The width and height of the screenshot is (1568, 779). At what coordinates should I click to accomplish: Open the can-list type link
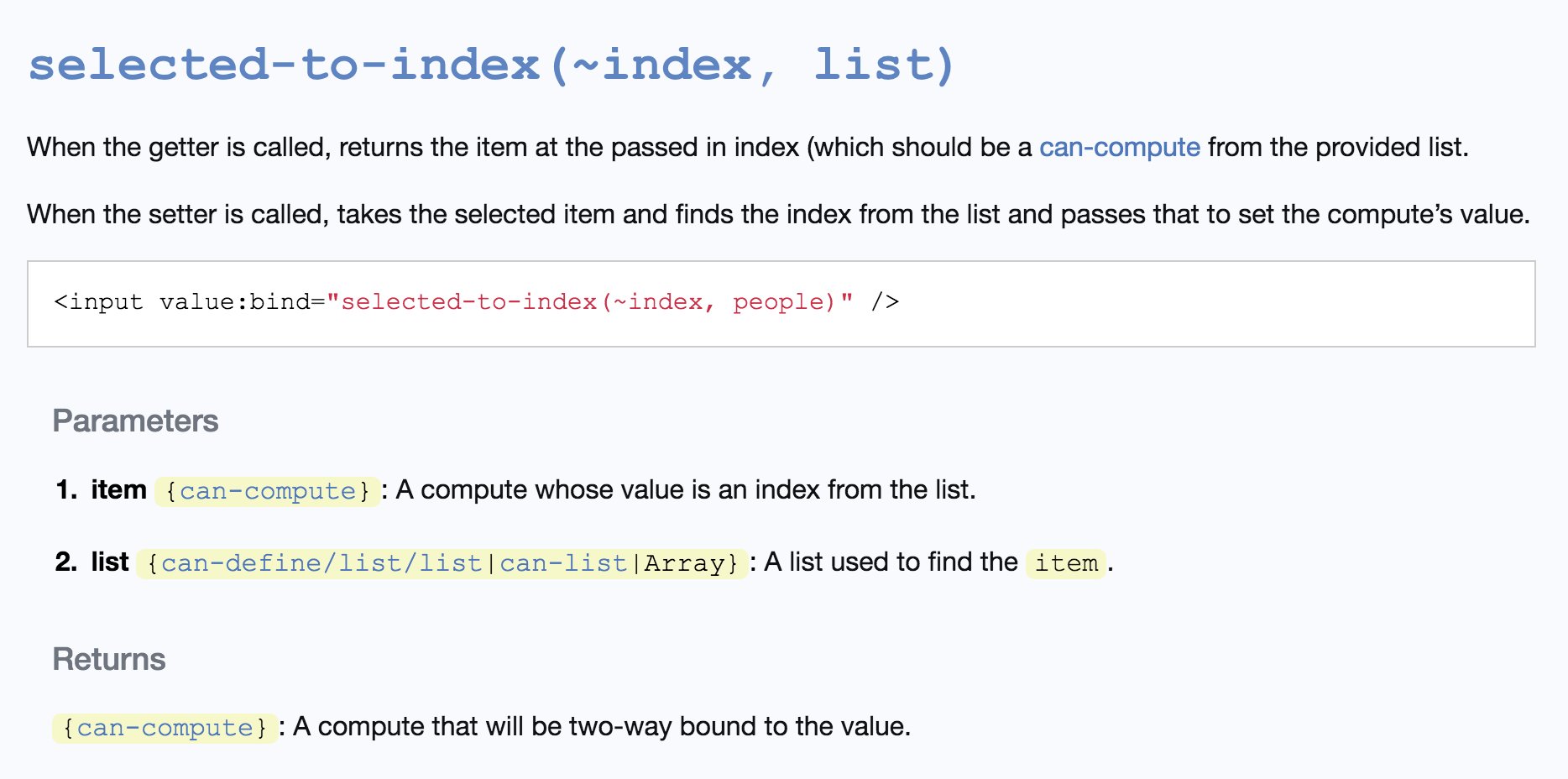pyautogui.click(x=563, y=562)
